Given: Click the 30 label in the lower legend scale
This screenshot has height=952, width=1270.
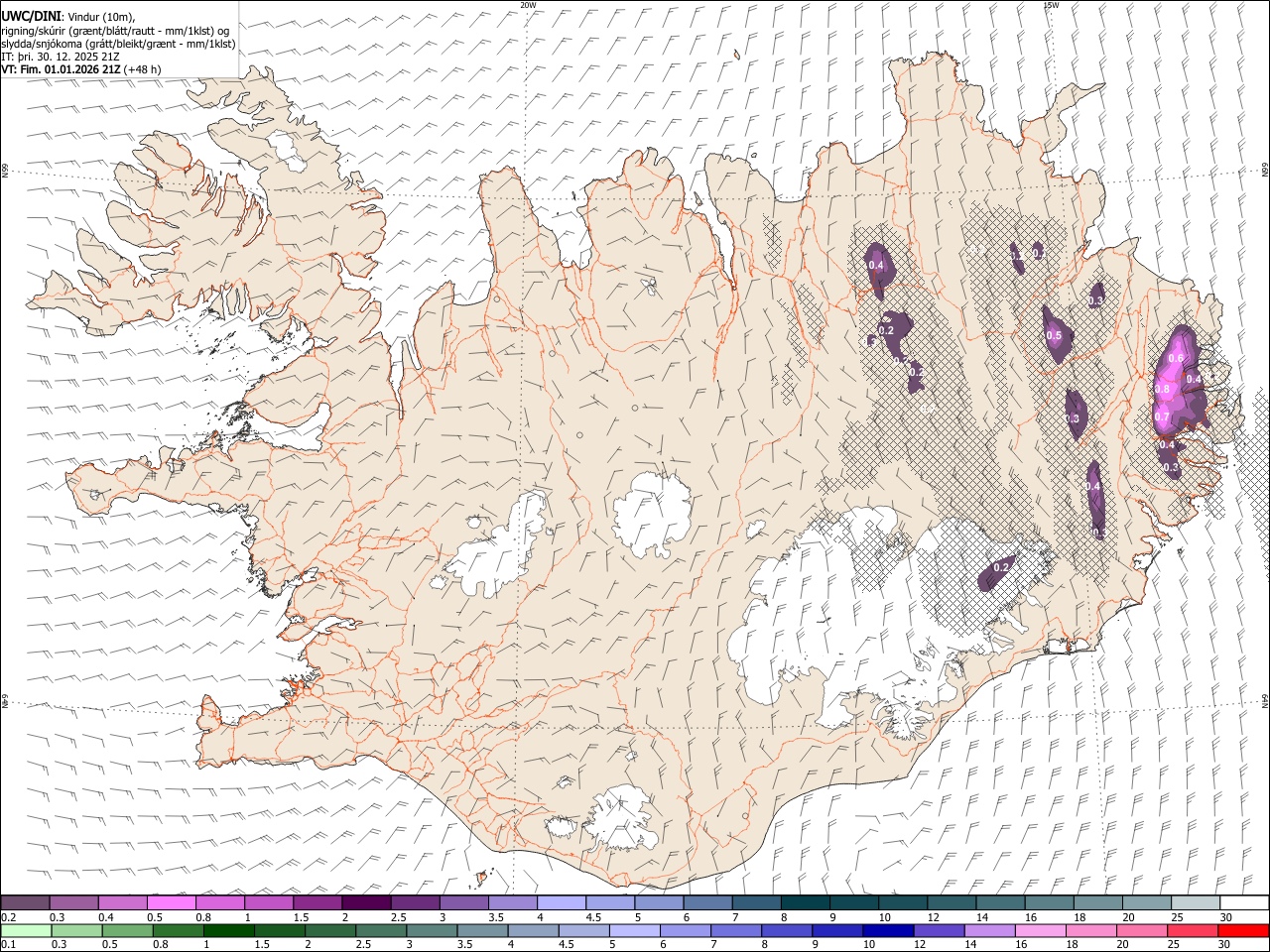Looking at the screenshot, I should (1224, 945).
